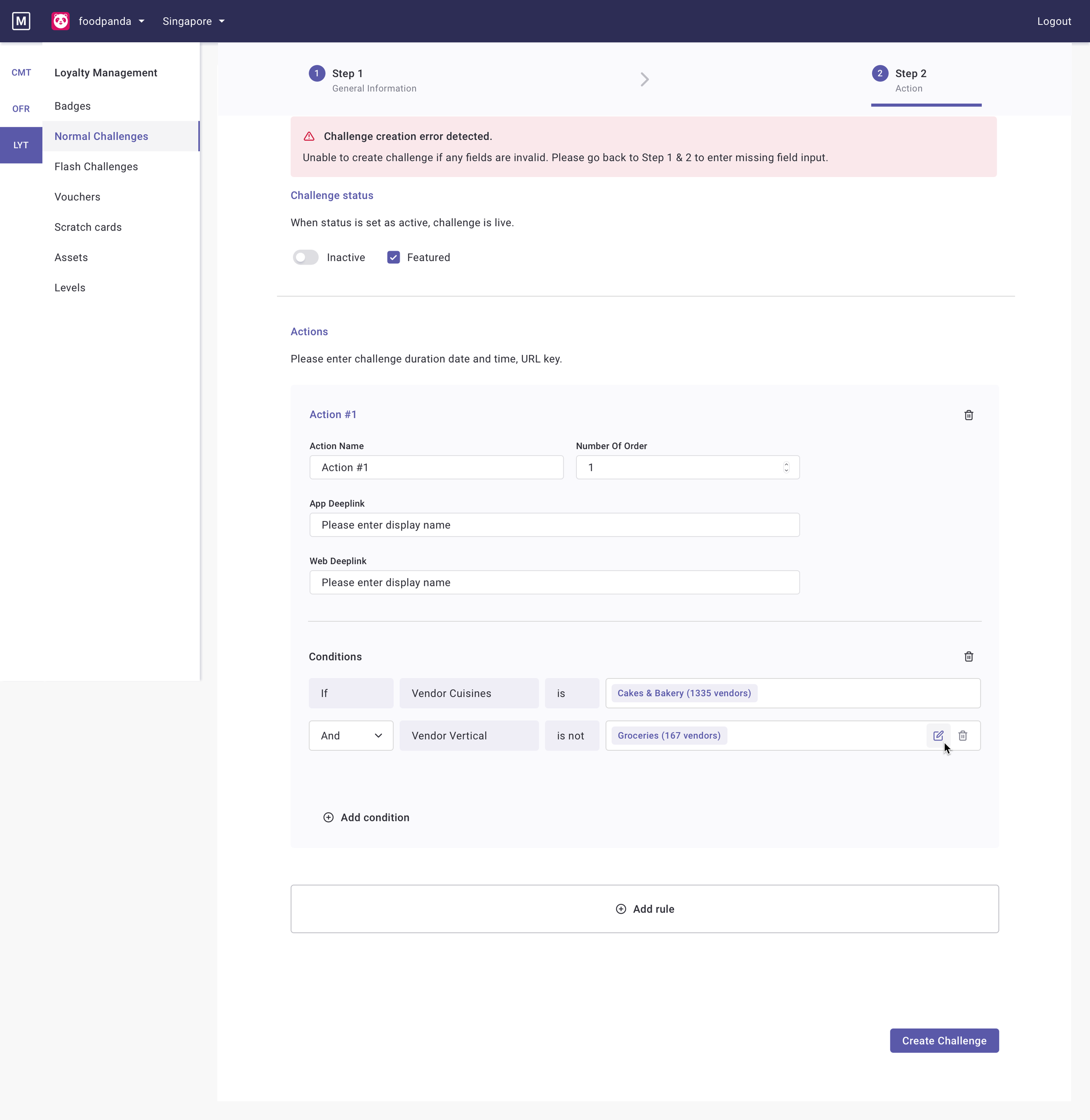Expand the And operator dropdown

coord(351,735)
